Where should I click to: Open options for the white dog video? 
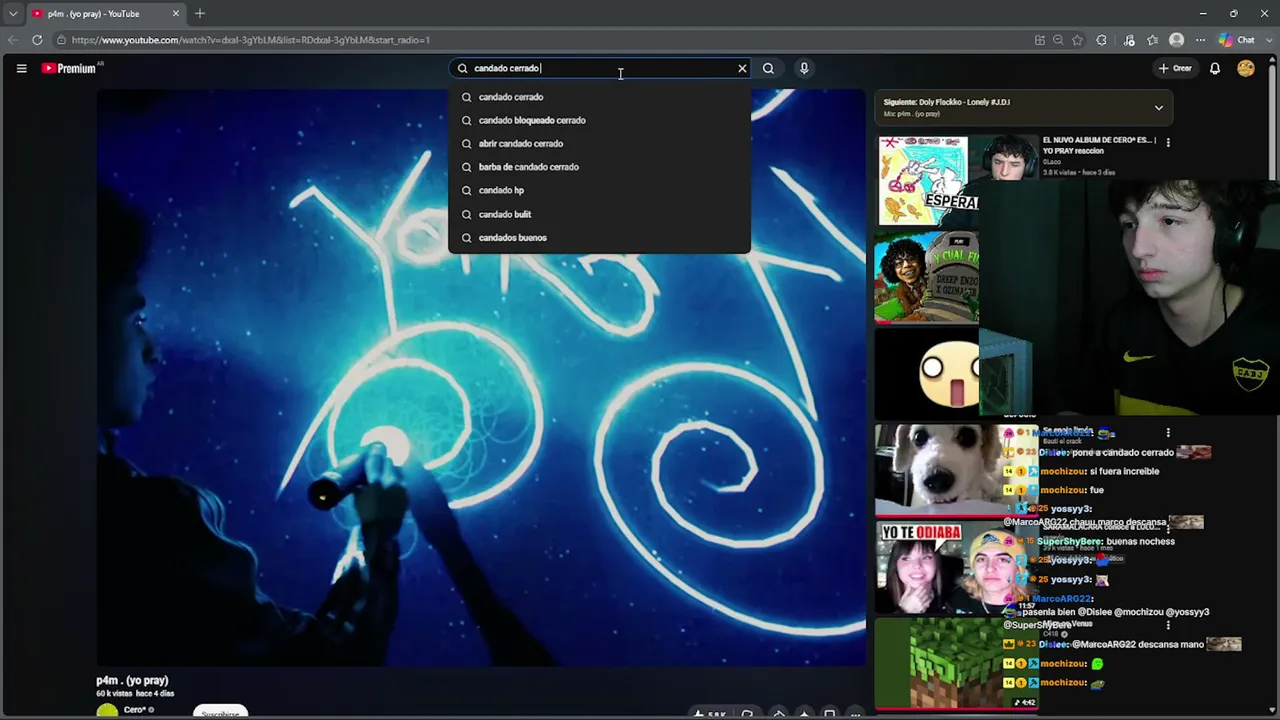[1168, 433]
